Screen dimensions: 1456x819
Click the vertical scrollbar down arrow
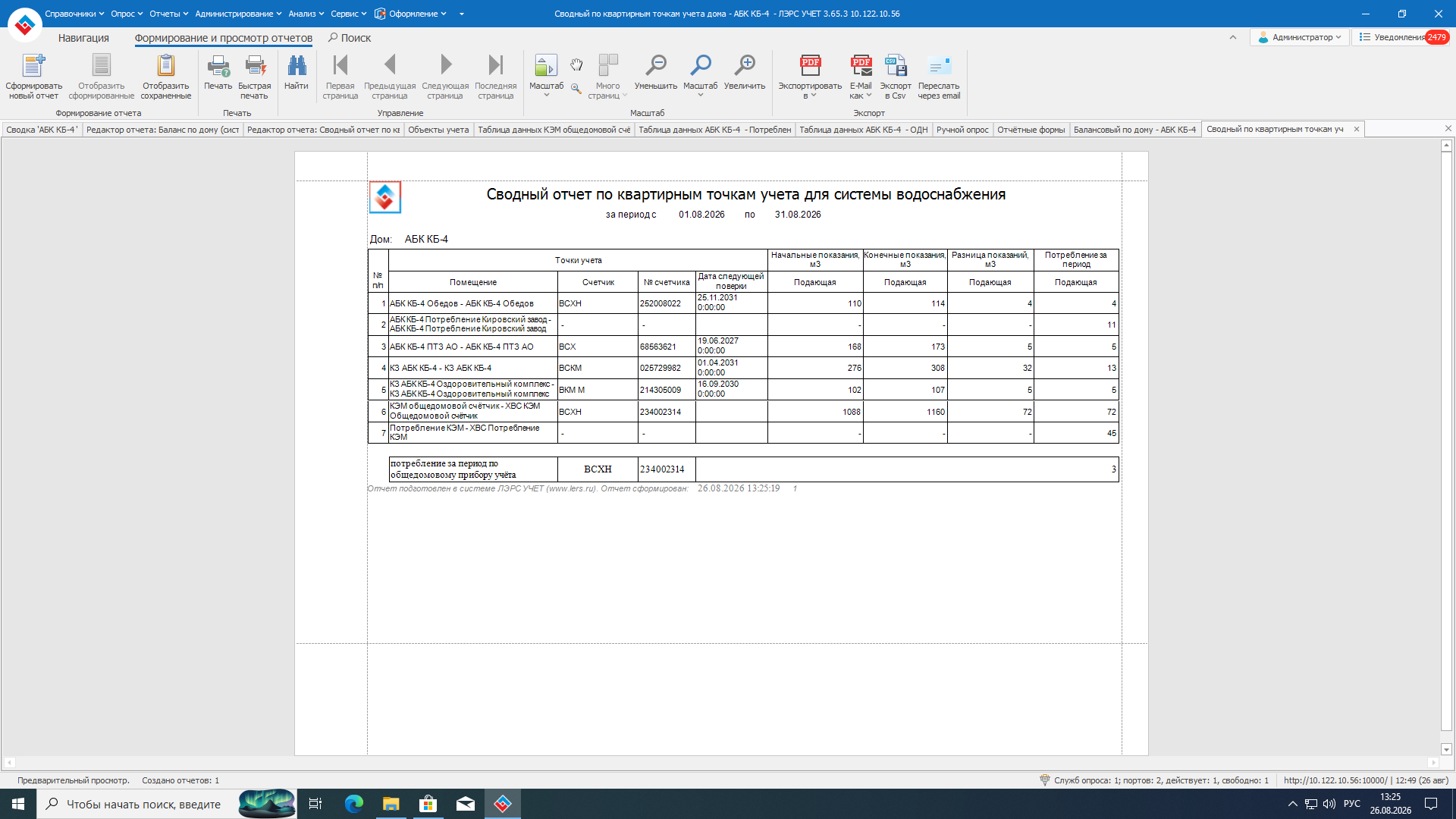click(1446, 749)
